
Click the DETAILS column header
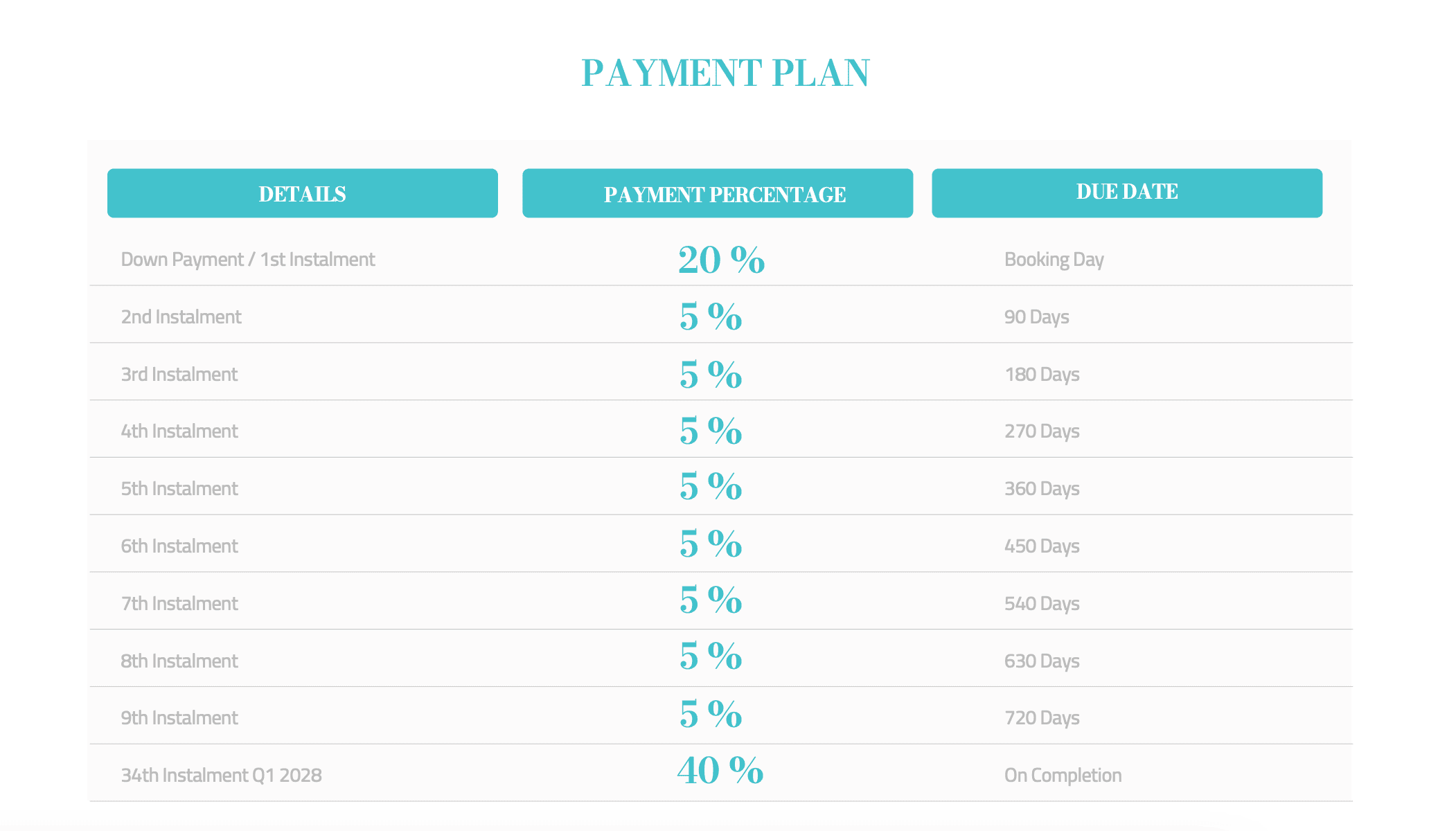[302, 193]
